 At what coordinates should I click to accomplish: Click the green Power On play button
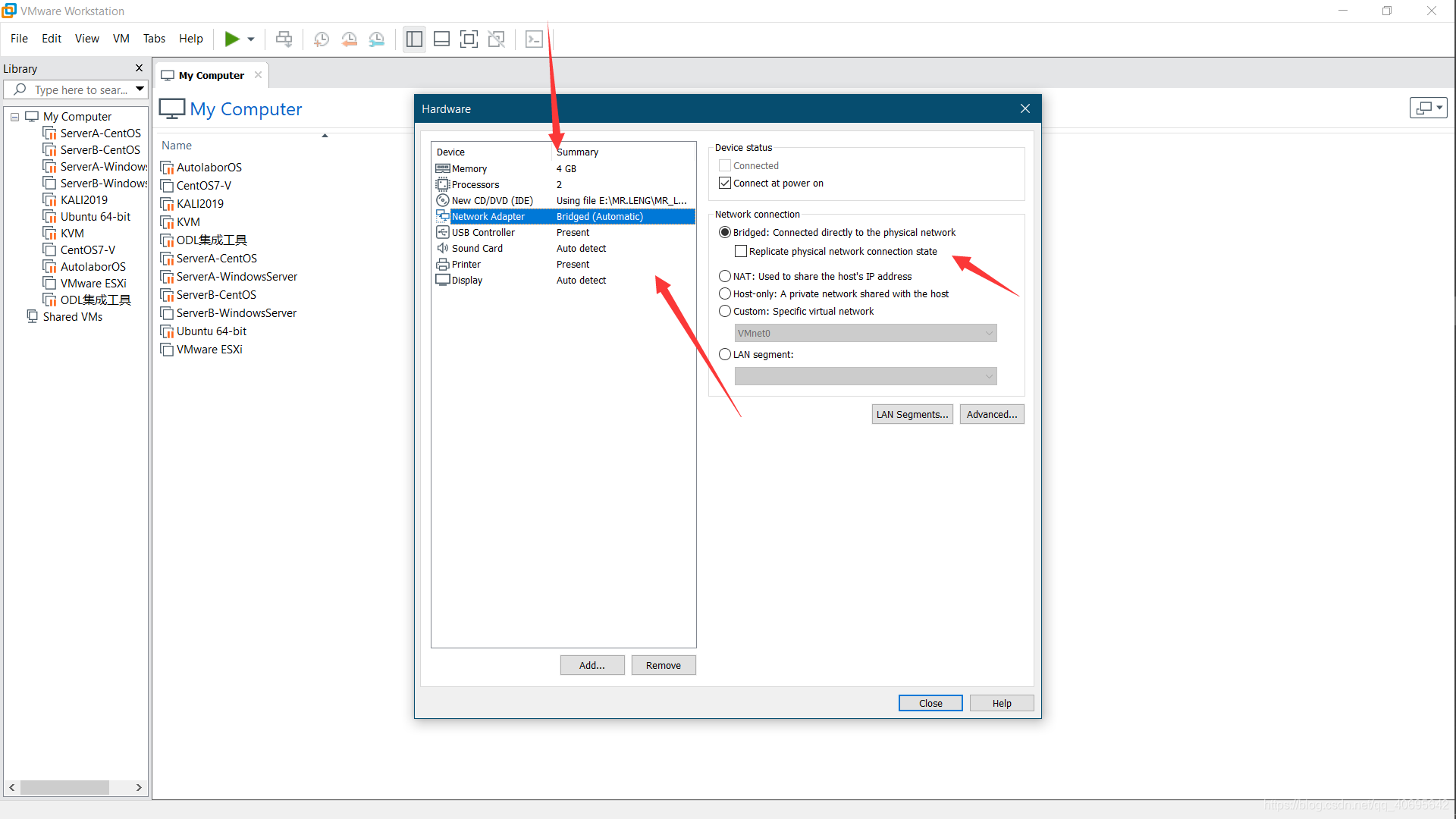232,39
